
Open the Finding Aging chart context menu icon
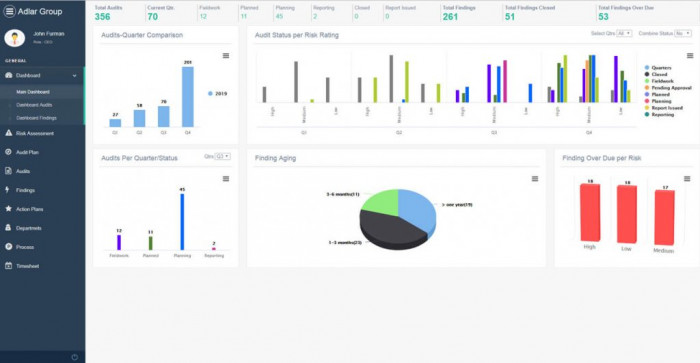pos(535,179)
